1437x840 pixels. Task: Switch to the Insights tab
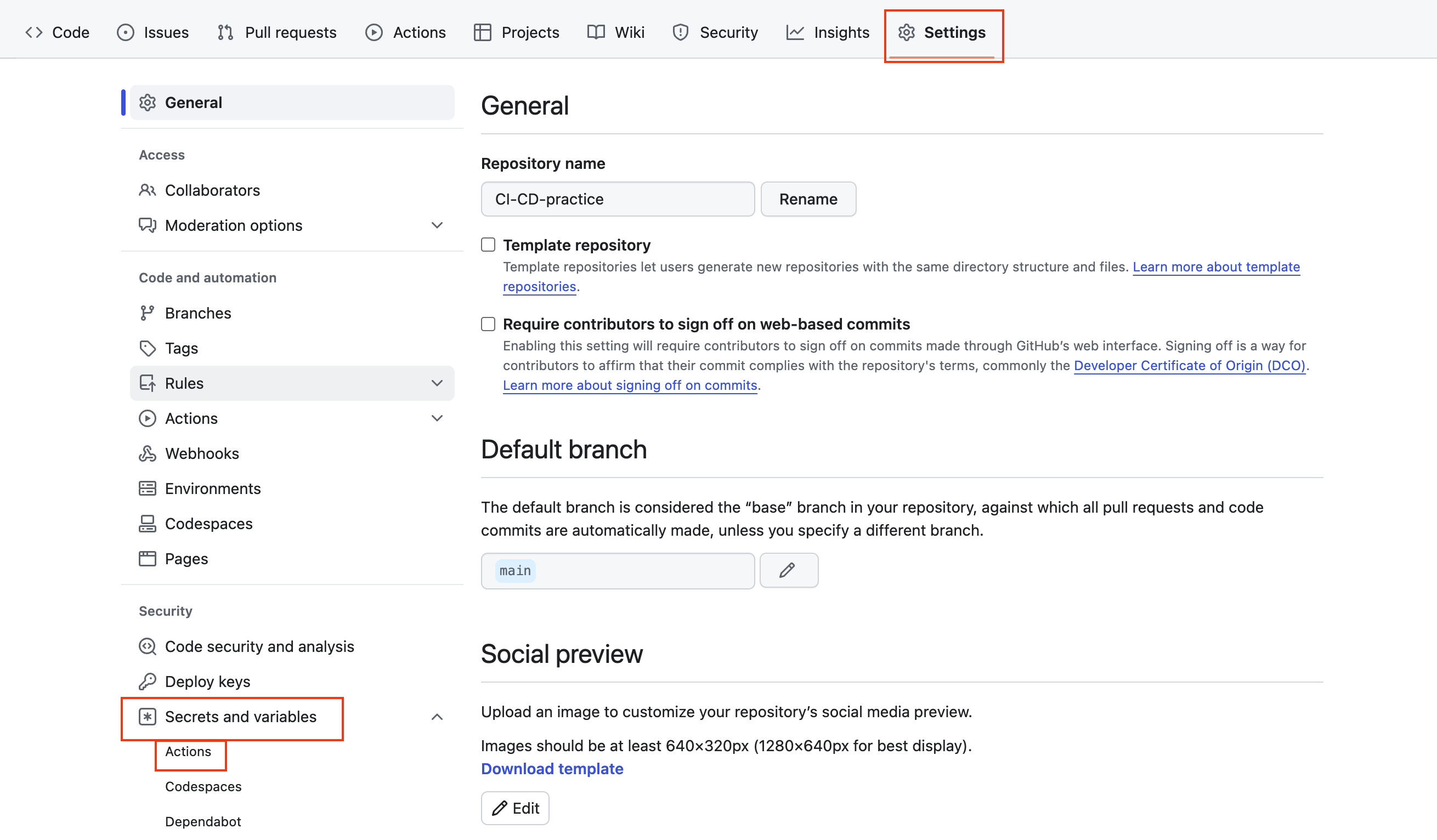pyautogui.click(x=828, y=32)
